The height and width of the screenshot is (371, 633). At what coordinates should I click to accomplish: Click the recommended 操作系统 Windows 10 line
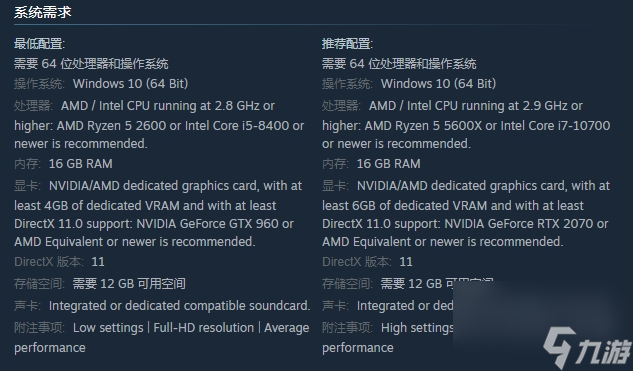[x=409, y=84]
